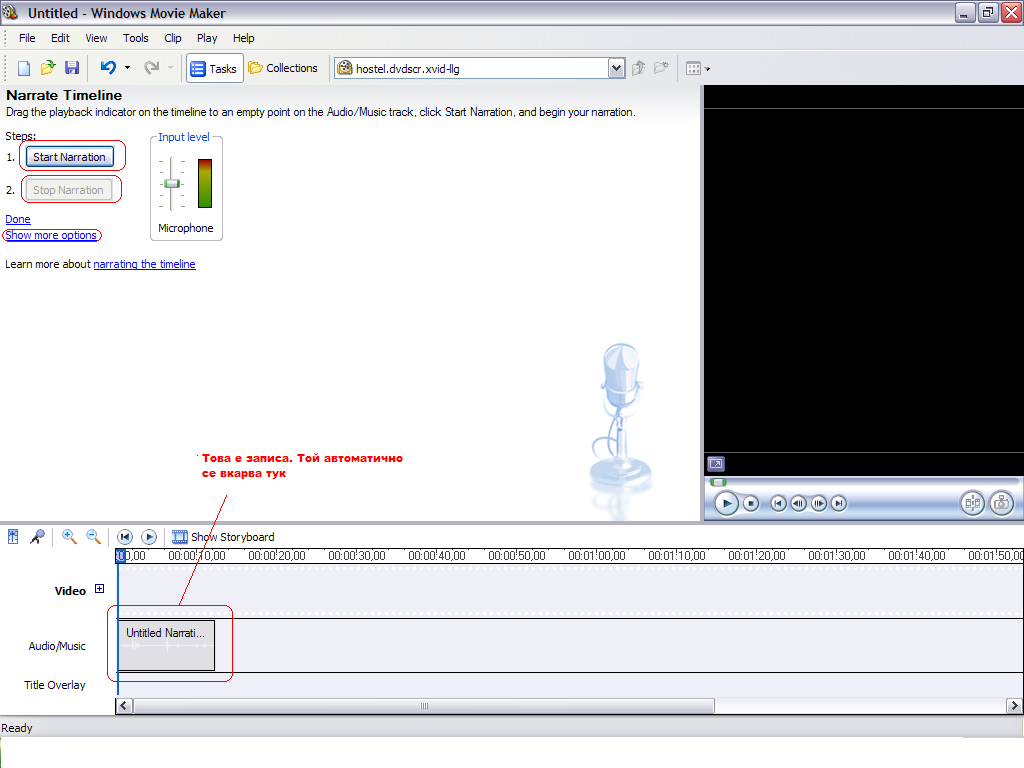This screenshot has height=768, width=1024.
Task: Stop the preview monitor playback
Action: (751, 504)
